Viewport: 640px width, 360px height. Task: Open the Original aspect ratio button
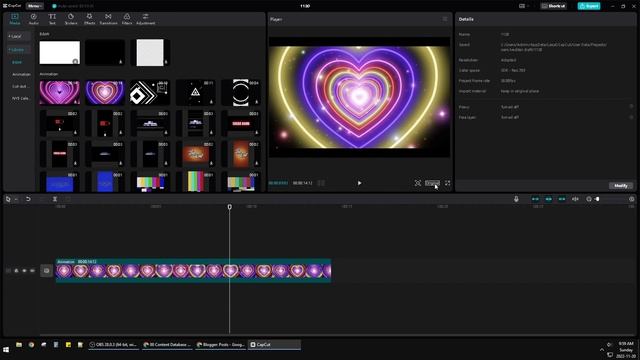click(x=432, y=183)
